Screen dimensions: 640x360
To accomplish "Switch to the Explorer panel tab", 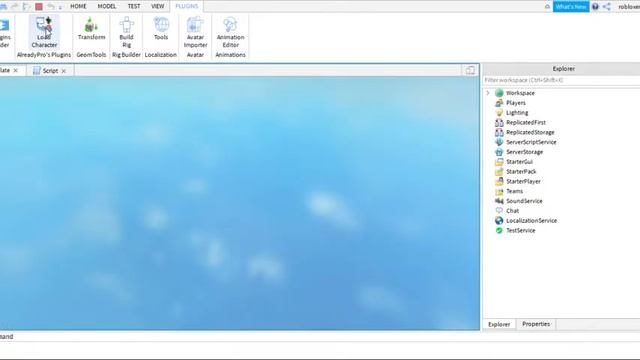I will pos(499,324).
